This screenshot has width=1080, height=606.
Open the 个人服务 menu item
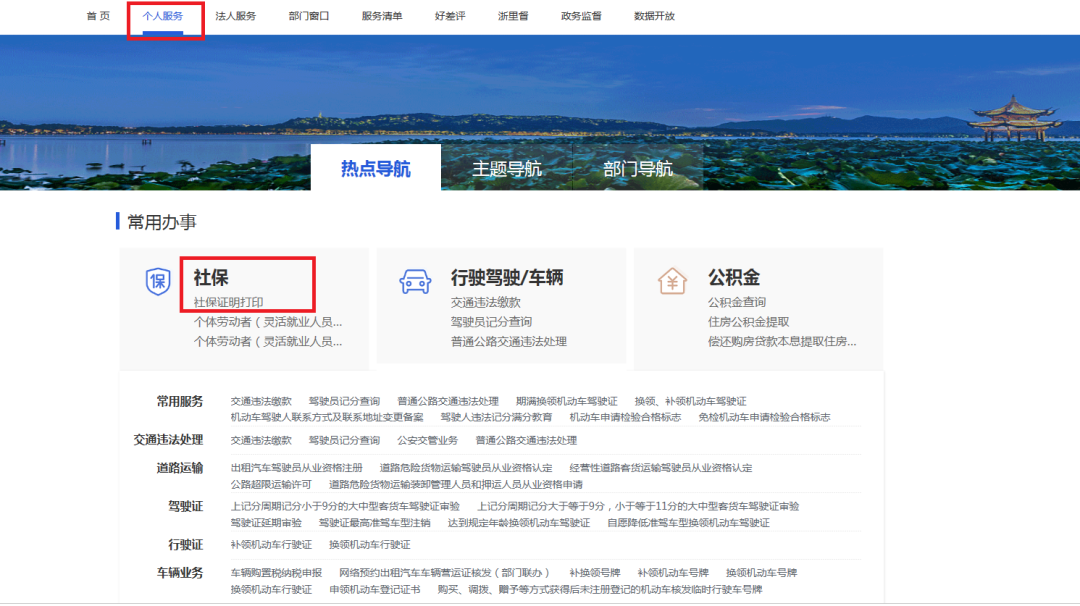(x=163, y=16)
